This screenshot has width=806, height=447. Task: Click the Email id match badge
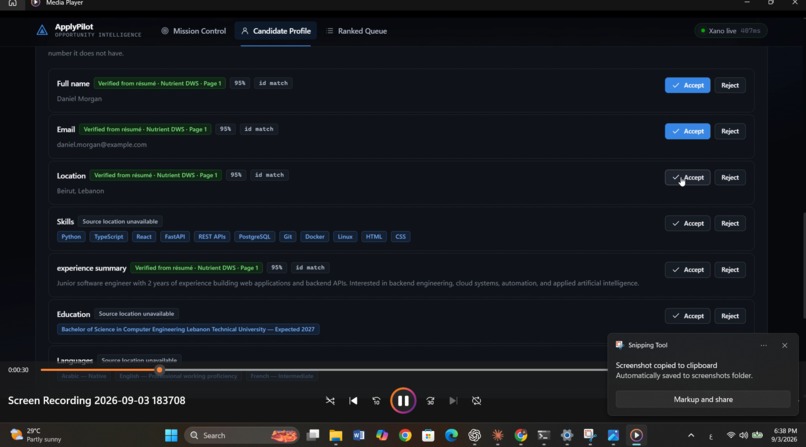pos(259,129)
